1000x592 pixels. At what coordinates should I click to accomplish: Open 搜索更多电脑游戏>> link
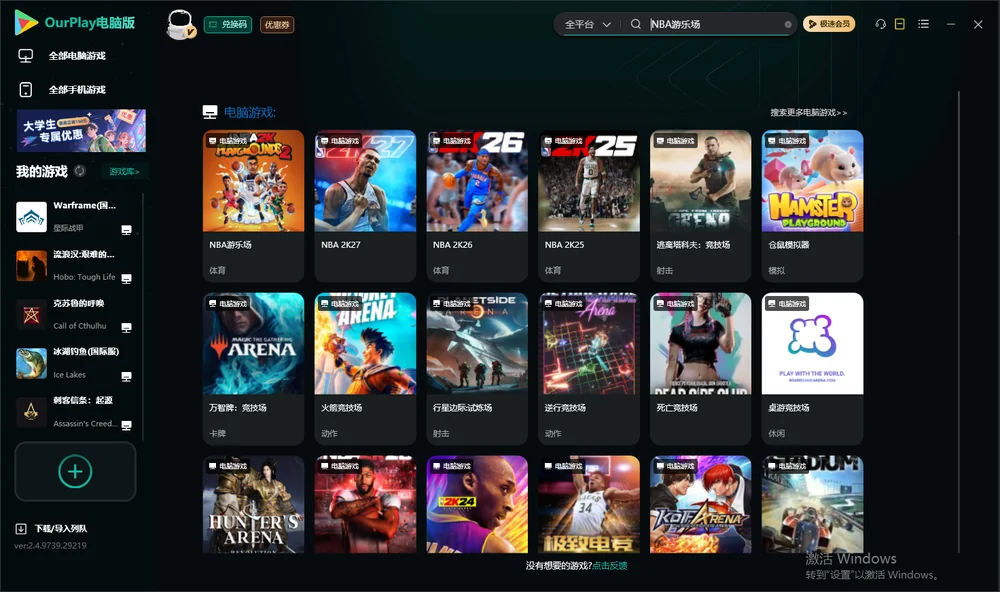tap(808, 112)
